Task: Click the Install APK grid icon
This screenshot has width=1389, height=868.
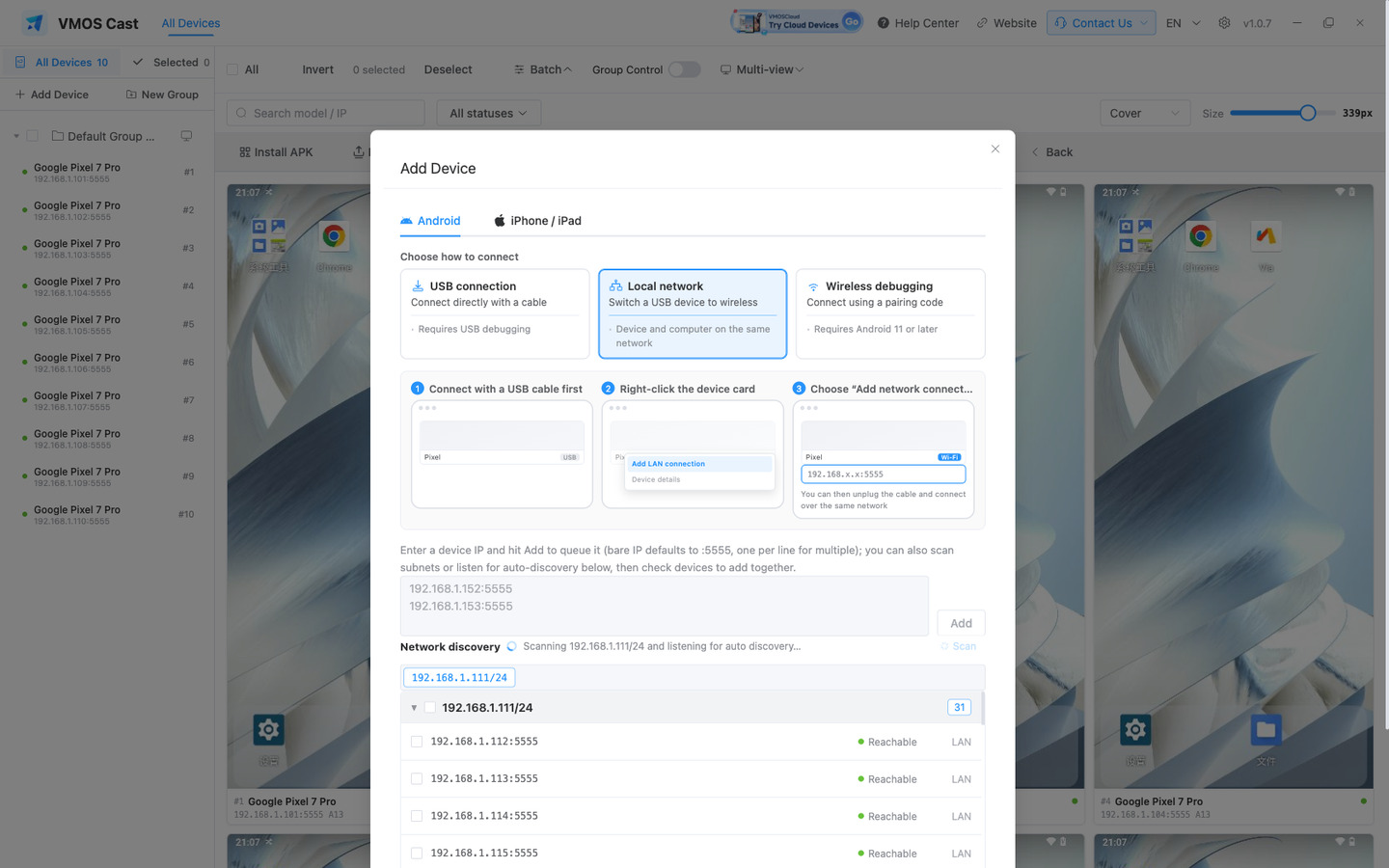Action: tap(245, 152)
